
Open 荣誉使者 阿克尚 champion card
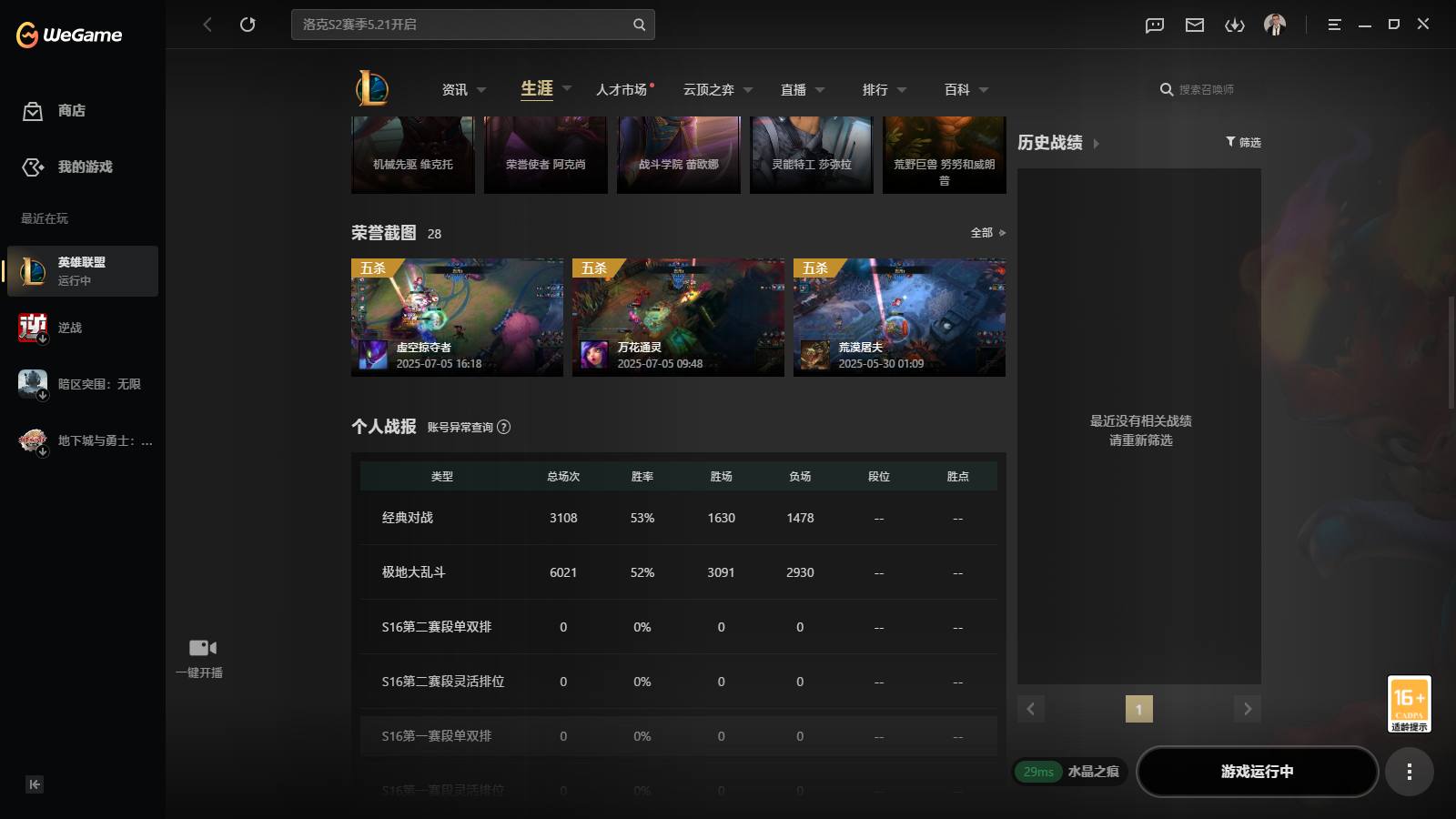point(546,155)
